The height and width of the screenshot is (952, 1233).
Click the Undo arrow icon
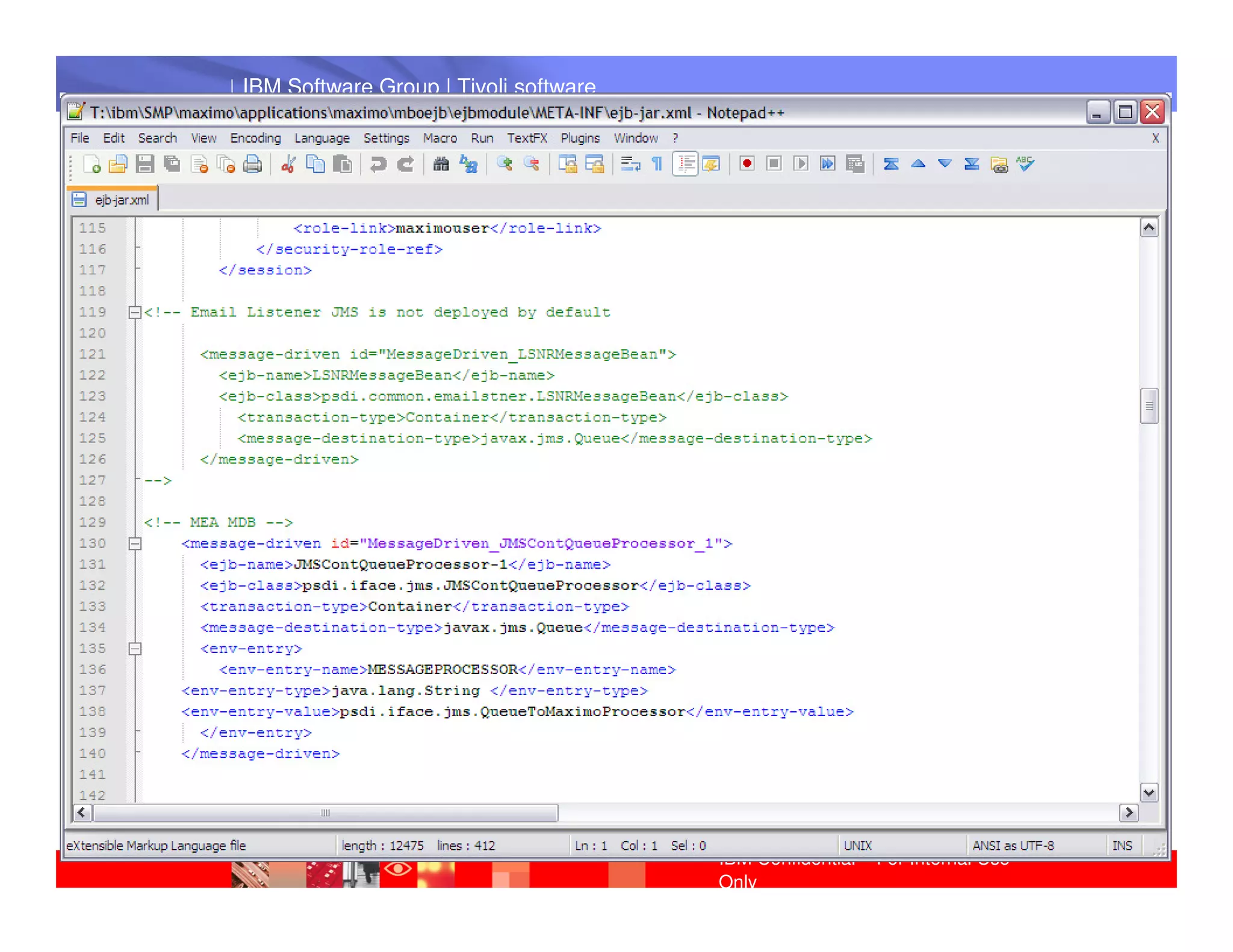pos(378,164)
